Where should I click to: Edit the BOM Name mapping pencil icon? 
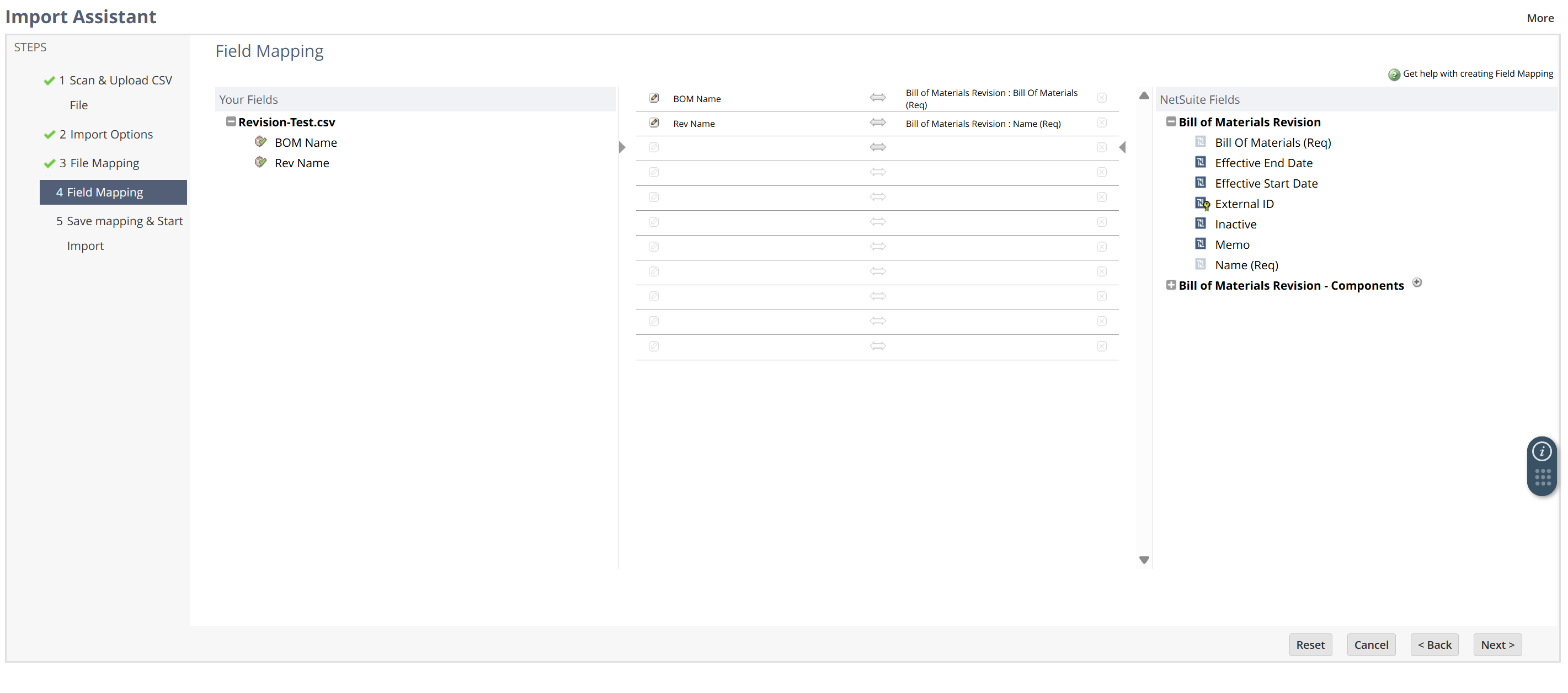(654, 98)
